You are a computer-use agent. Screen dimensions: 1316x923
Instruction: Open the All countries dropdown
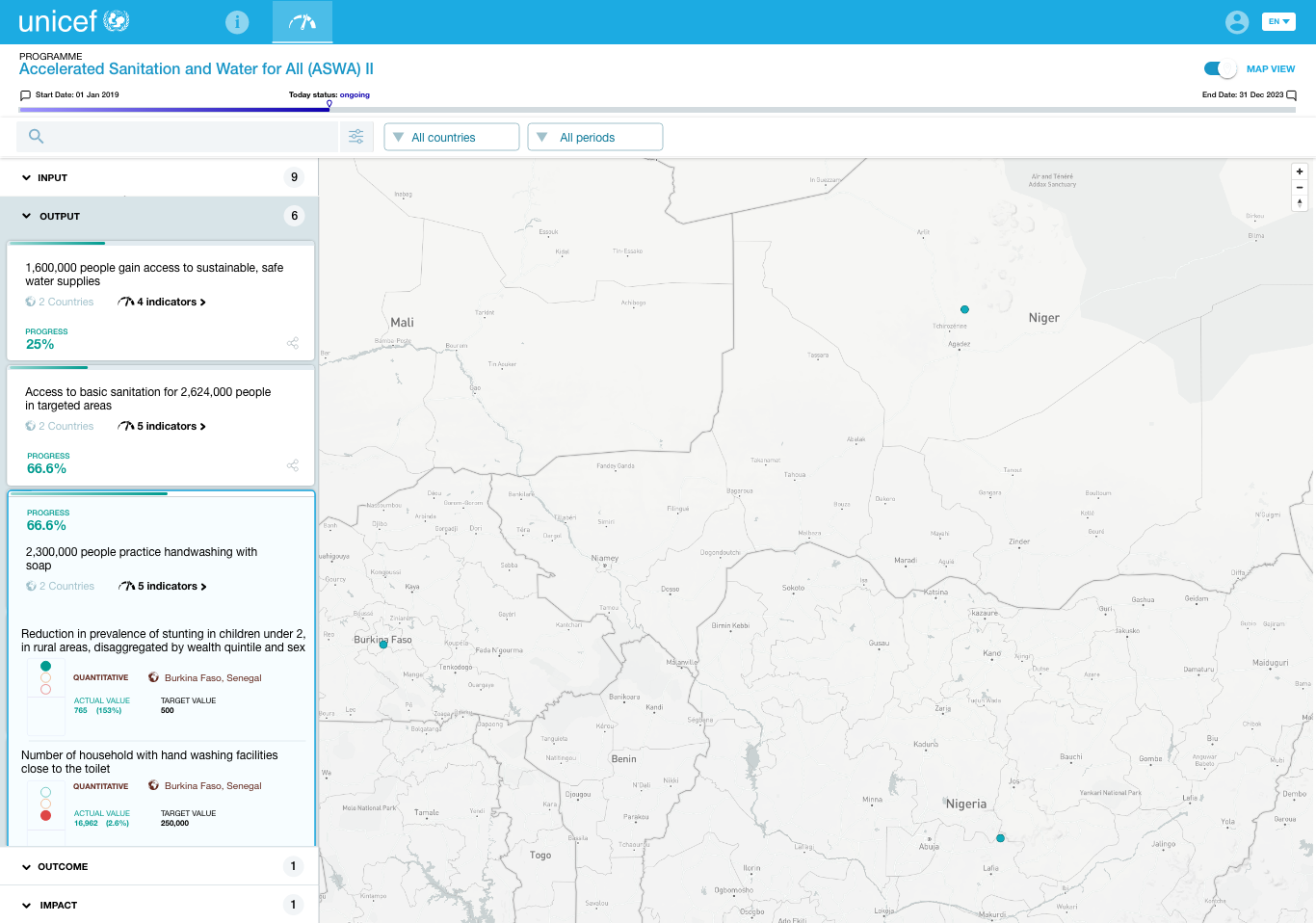(452, 137)
